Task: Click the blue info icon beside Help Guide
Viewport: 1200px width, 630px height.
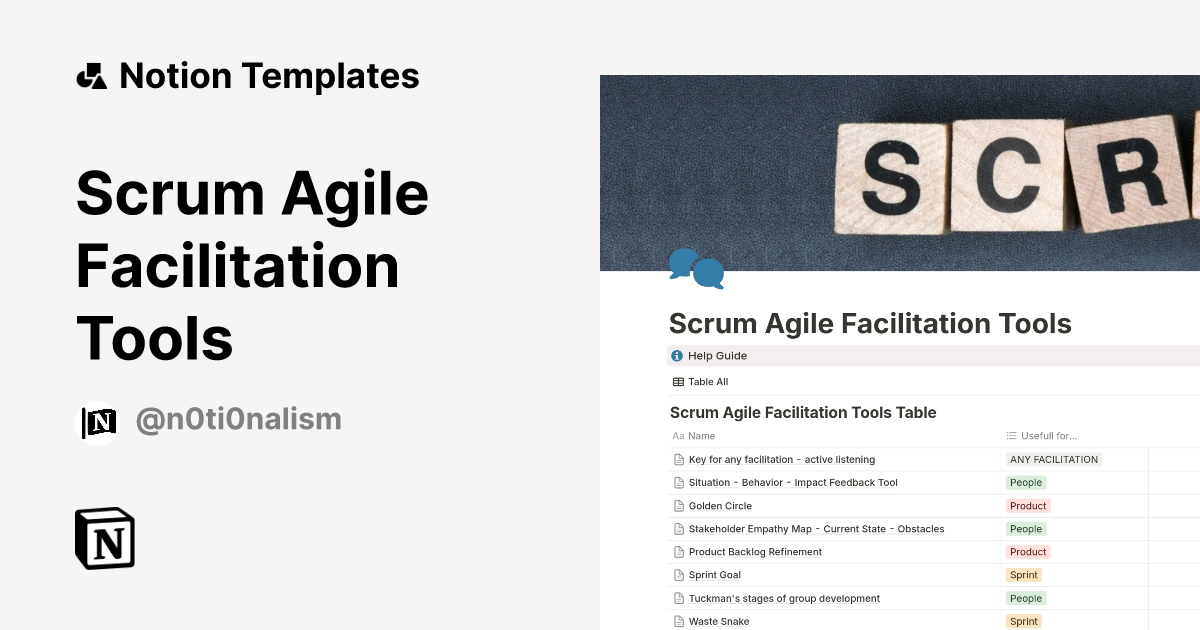Action: pyautogui.click(x=677, y=356)
